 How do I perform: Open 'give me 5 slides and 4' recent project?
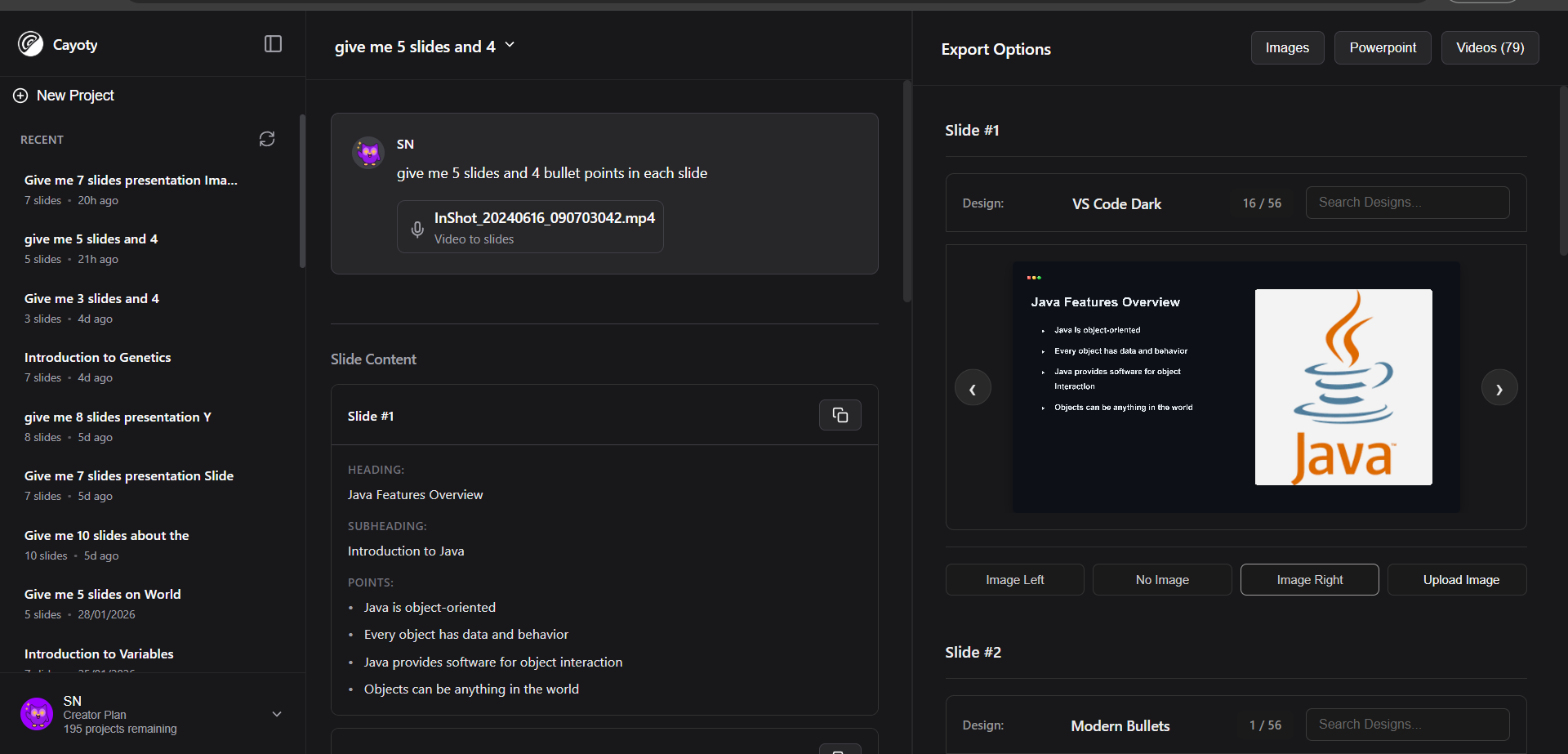(x=91, y=248)
